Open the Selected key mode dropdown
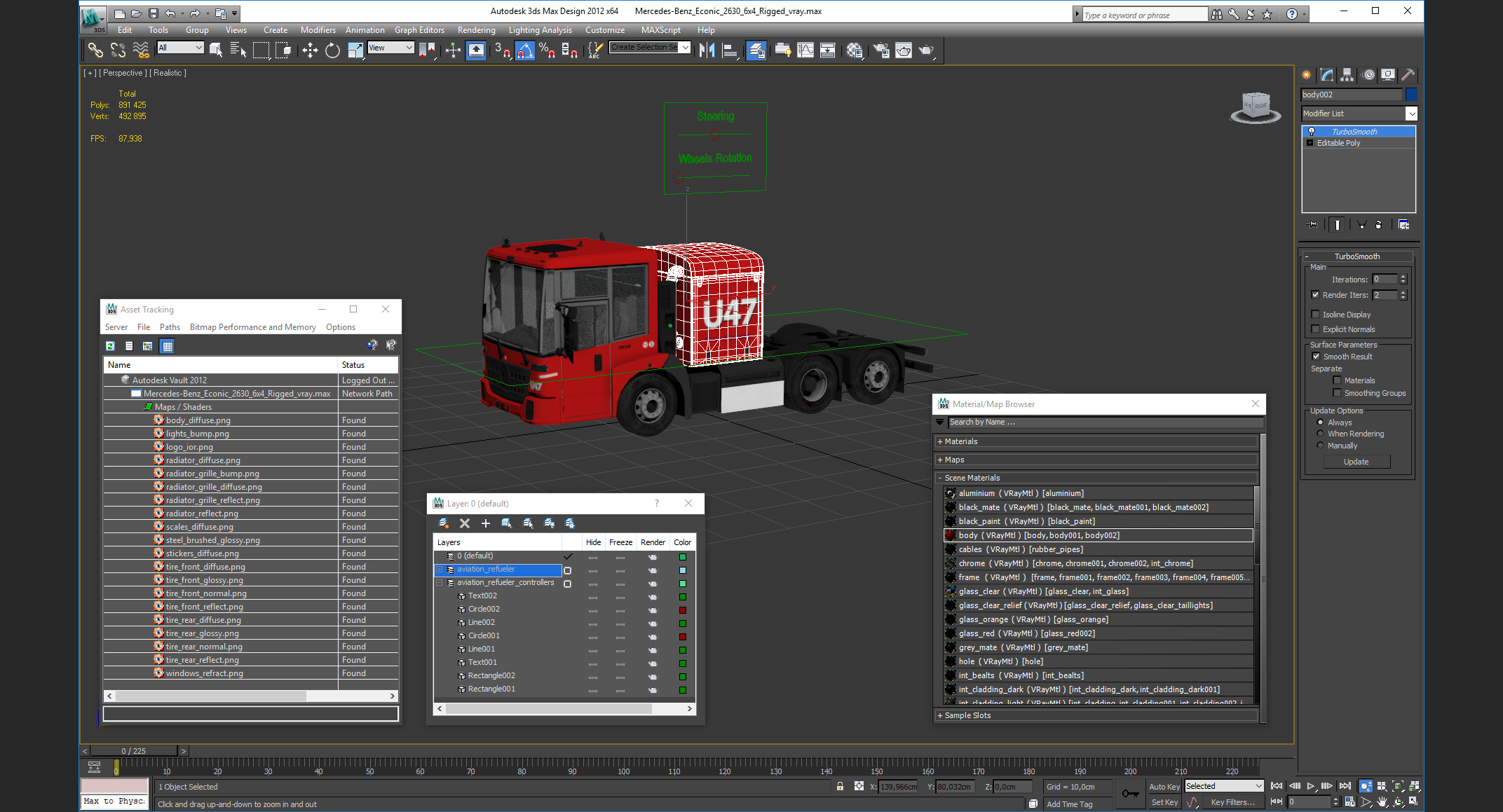 (x=1224, y=786)
